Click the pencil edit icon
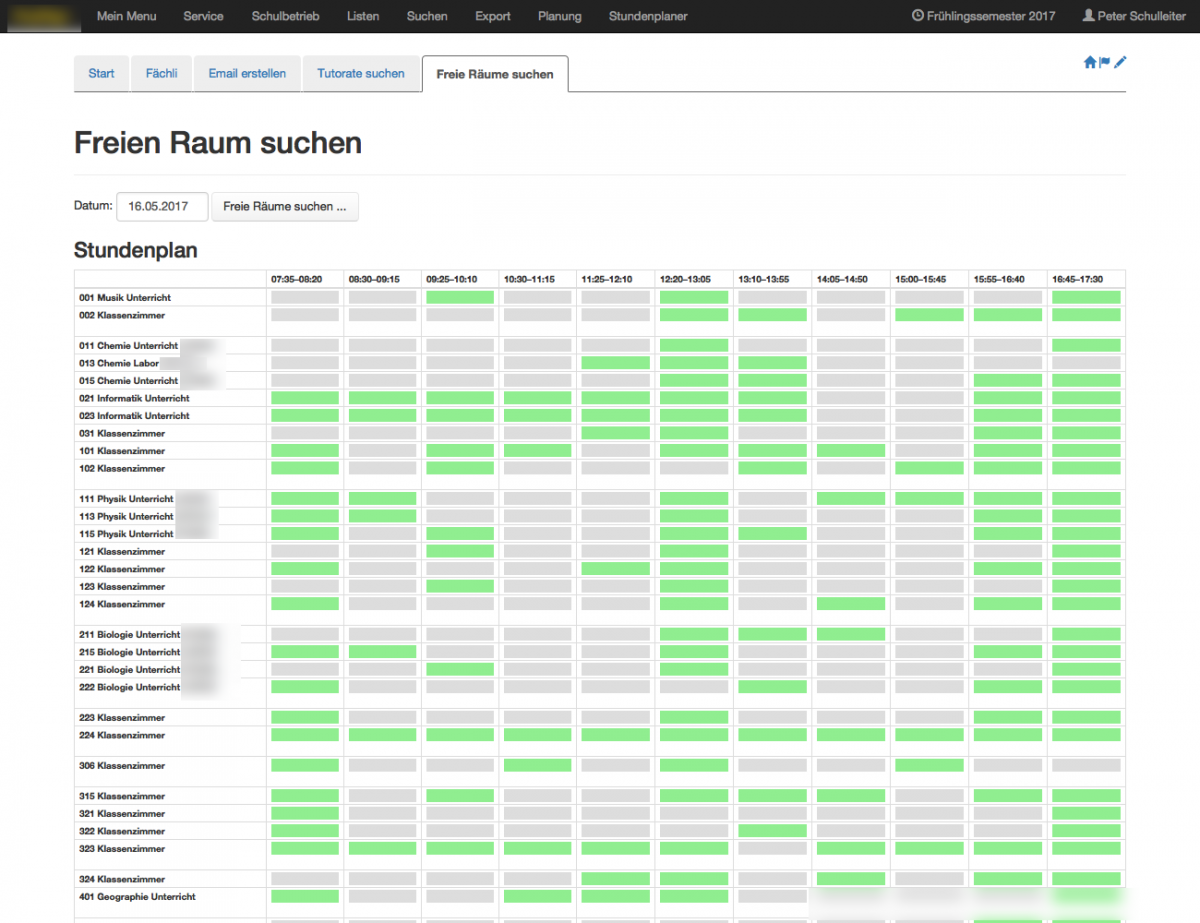 pyautogui.click(x=1120, y=62)
